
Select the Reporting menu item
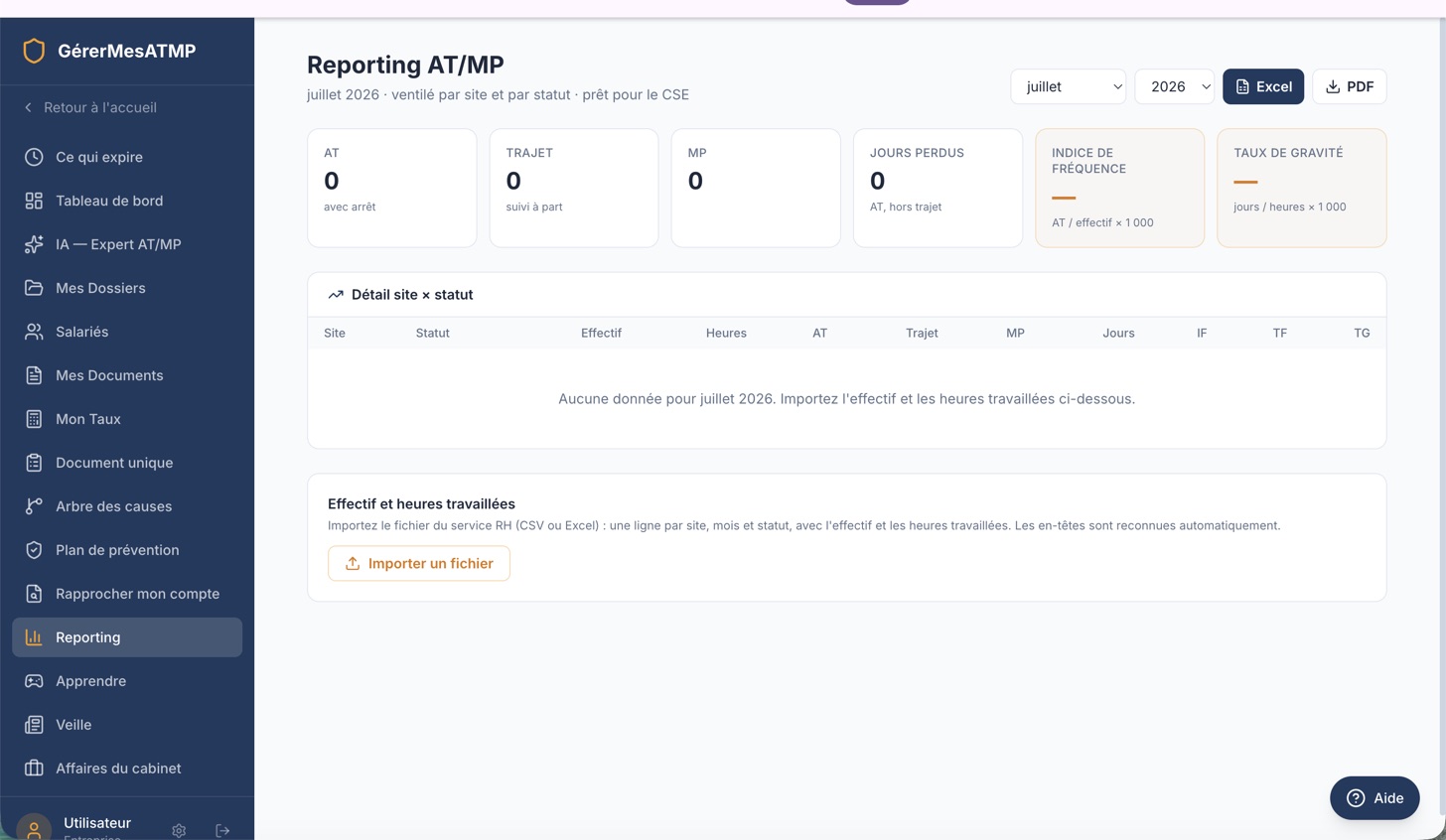[127, 637]
